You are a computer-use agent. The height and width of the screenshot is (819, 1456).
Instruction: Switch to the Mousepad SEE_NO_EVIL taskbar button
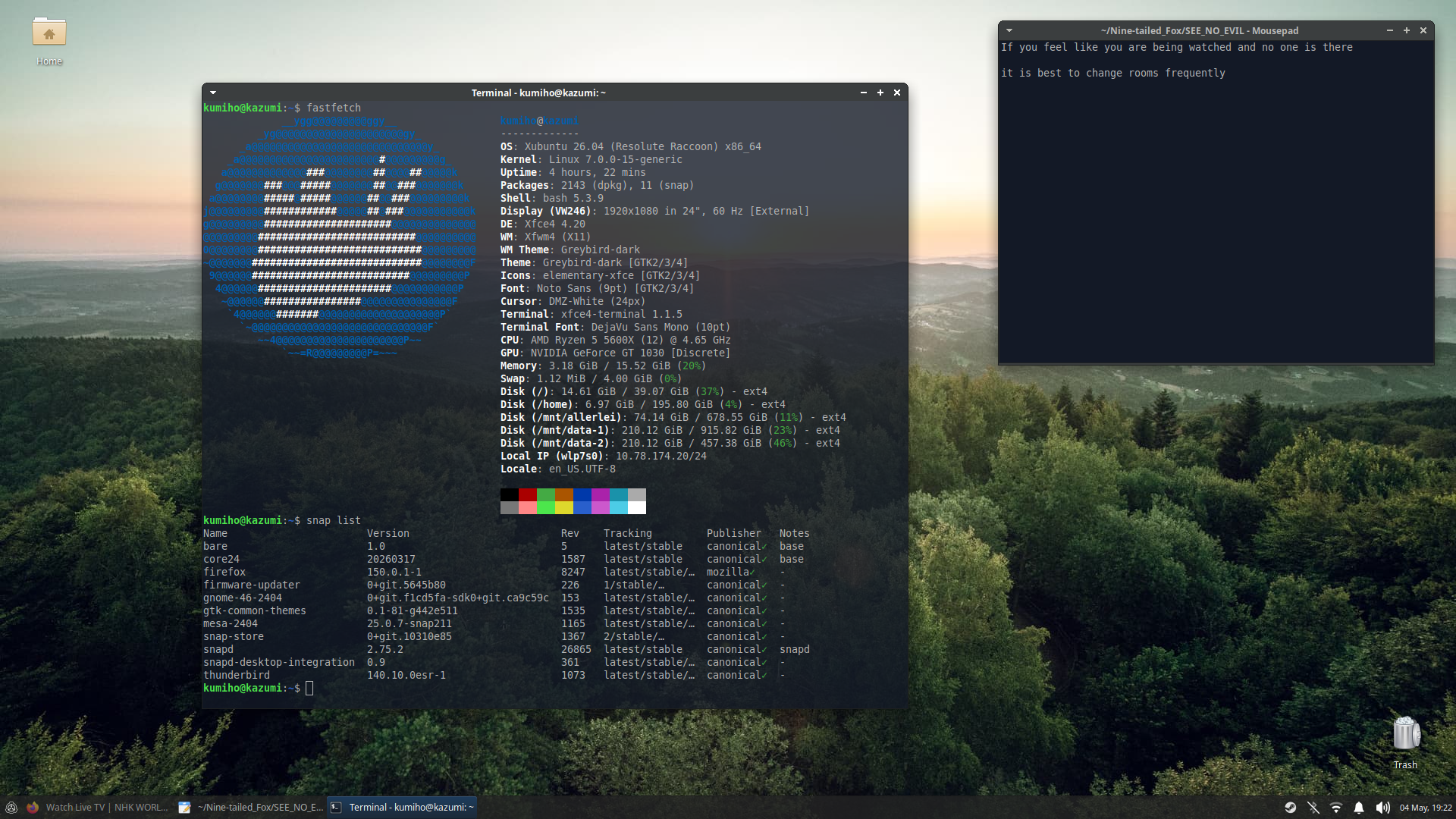pyautogui.click(x=250, y=808)
